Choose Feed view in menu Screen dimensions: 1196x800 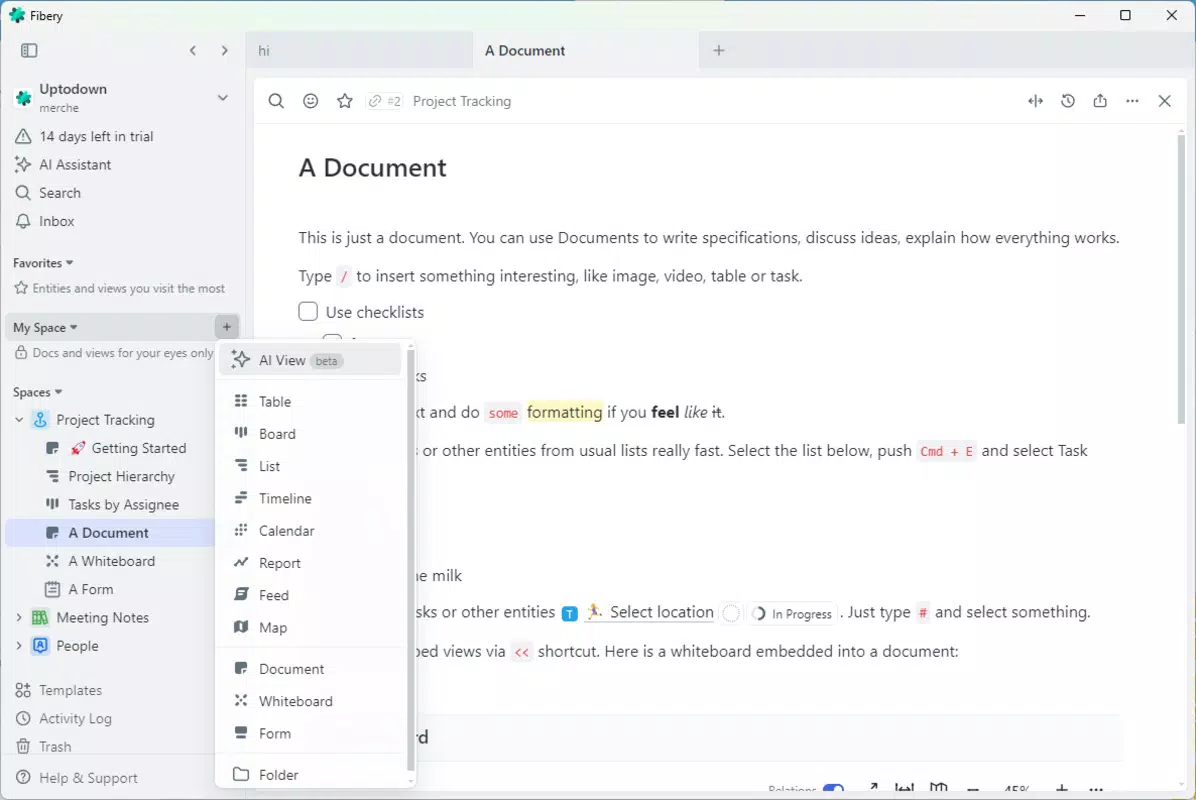coord(310,595)
